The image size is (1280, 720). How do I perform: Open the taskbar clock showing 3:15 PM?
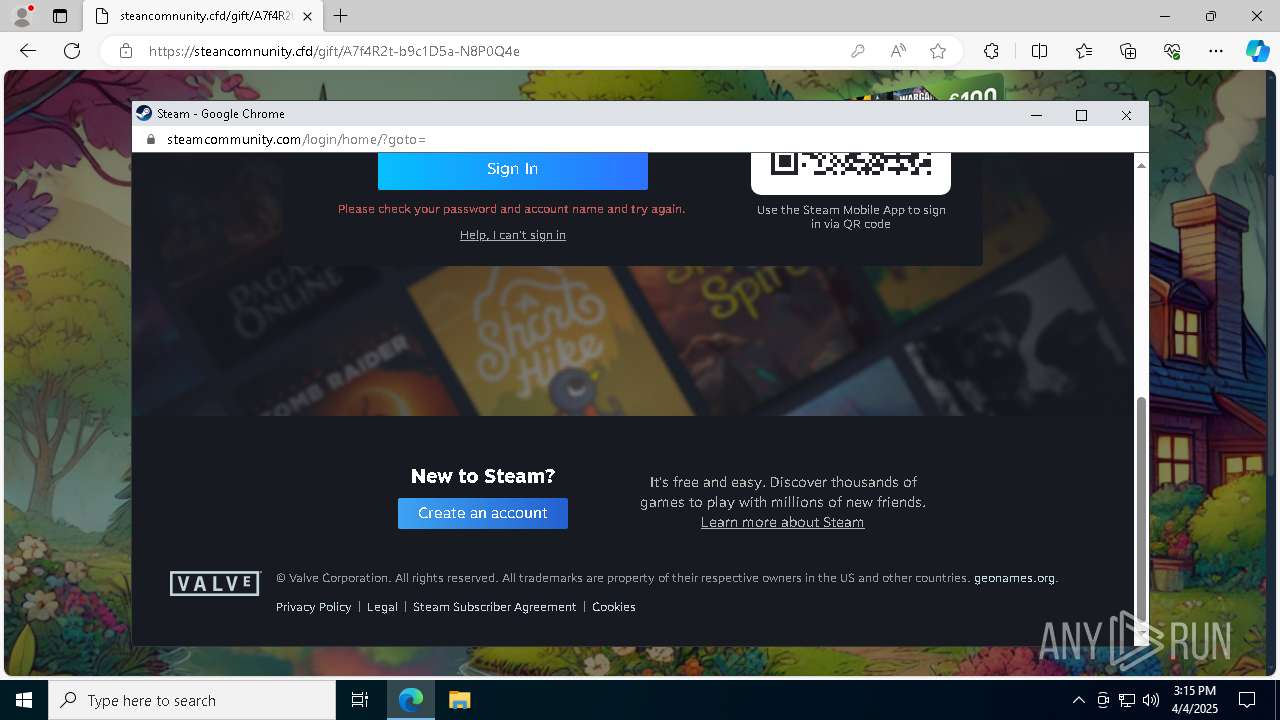[x=1195, y=700]
